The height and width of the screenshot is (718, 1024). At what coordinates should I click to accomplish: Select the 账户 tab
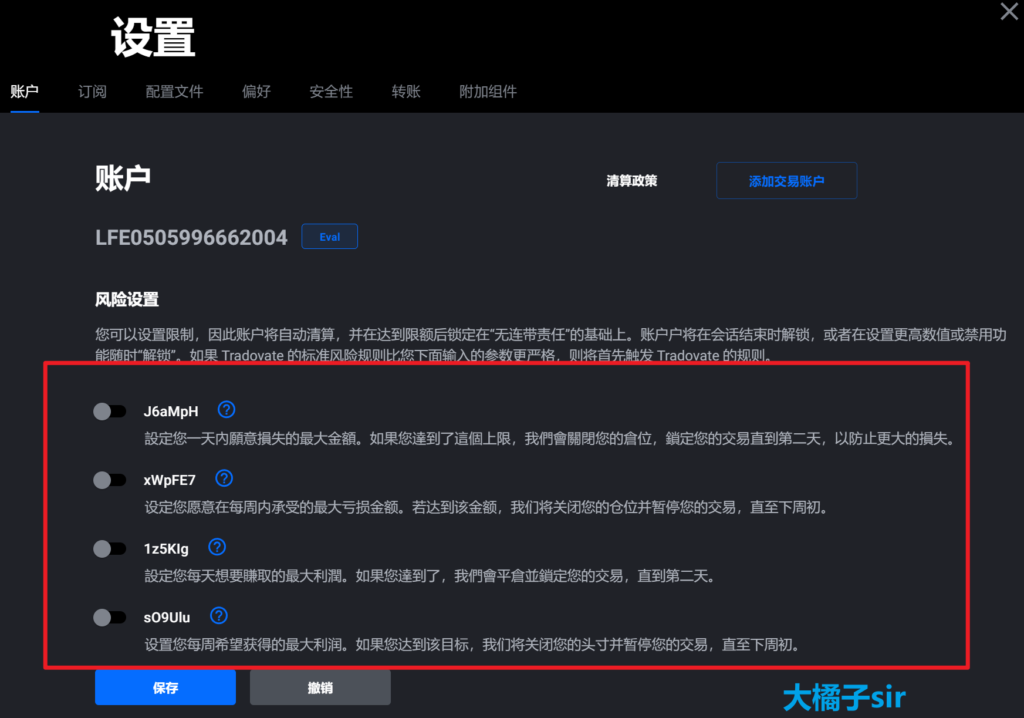(x=24, y=92)
